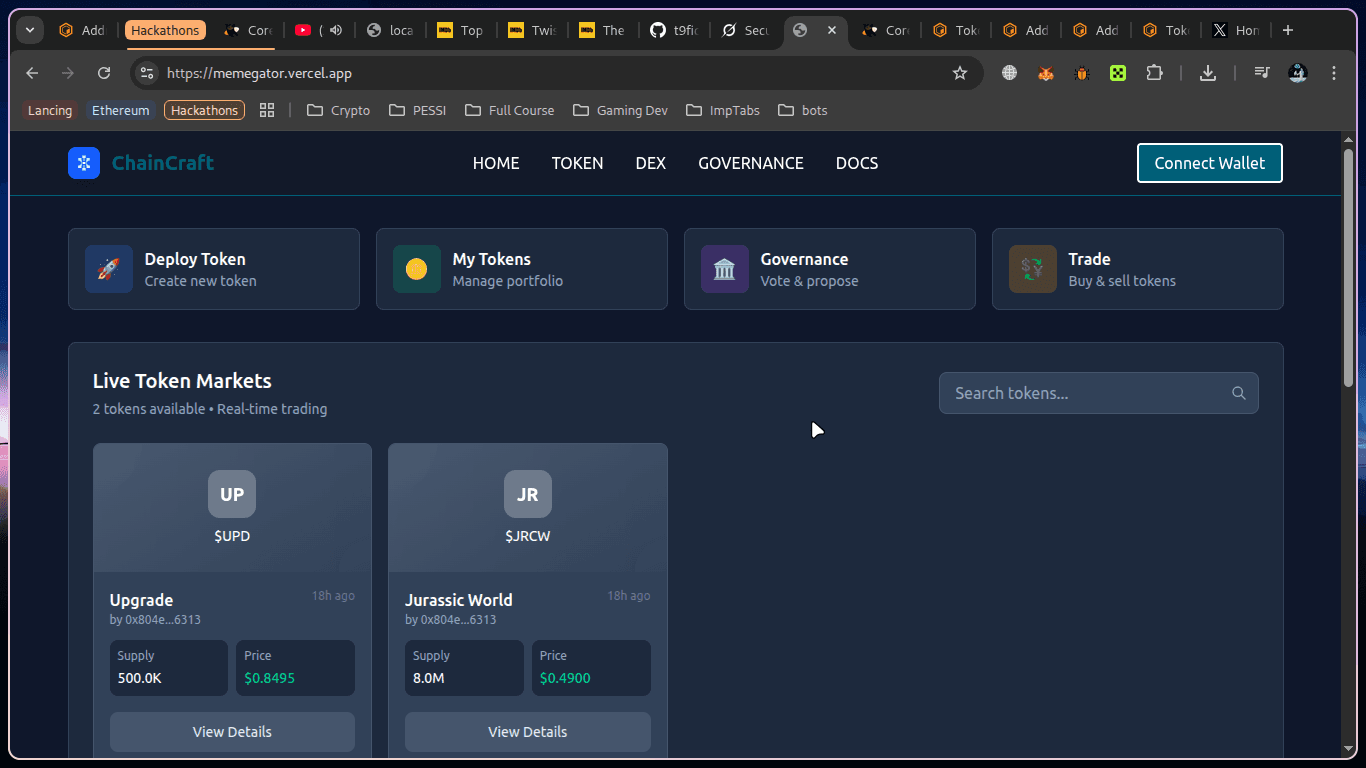The width and height of the screenshot is (1366, 768).
Task: Select the t9fic GitHub tab
Action: (674, 30)
